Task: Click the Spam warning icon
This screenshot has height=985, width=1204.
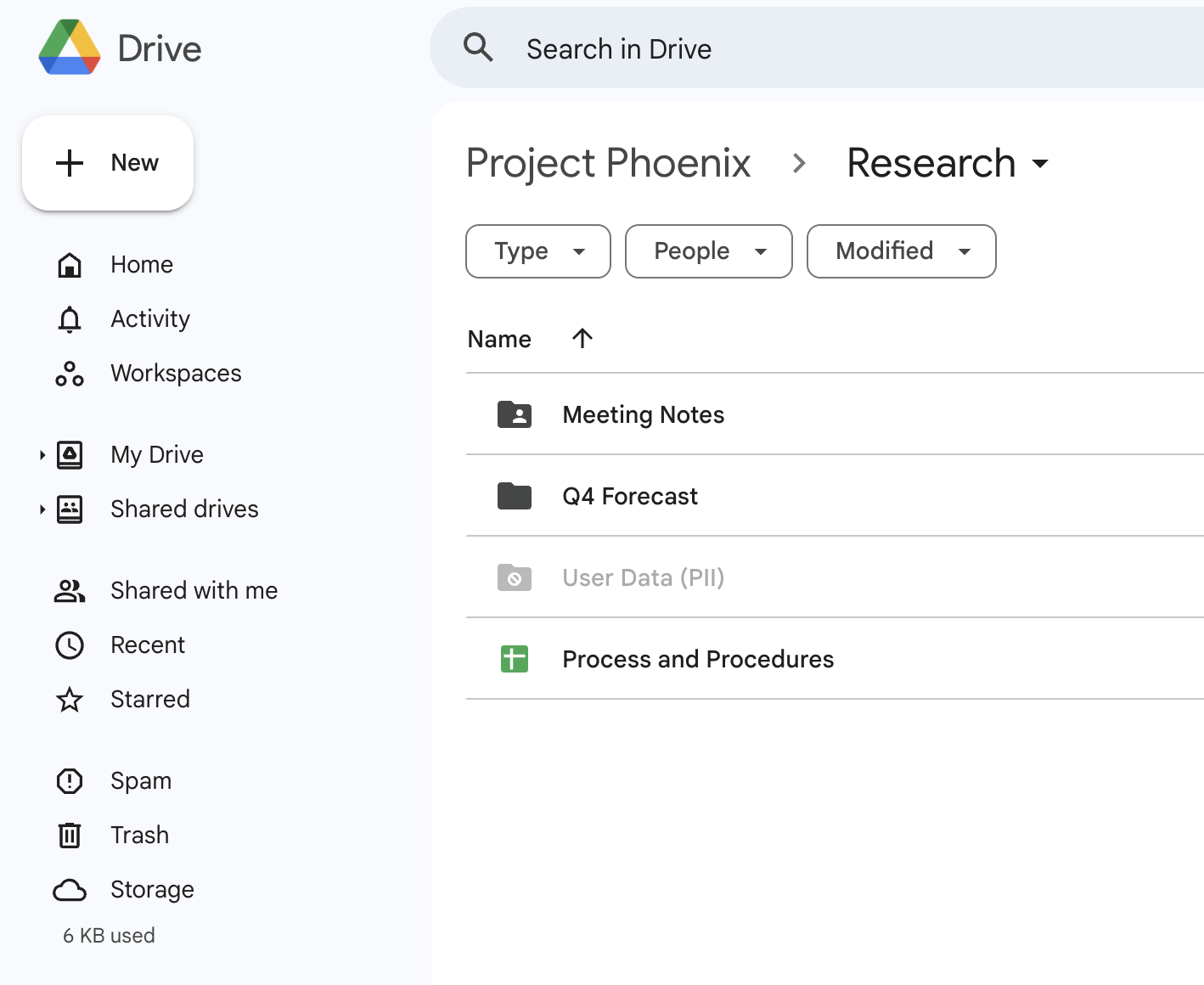Action: point(70,781)
